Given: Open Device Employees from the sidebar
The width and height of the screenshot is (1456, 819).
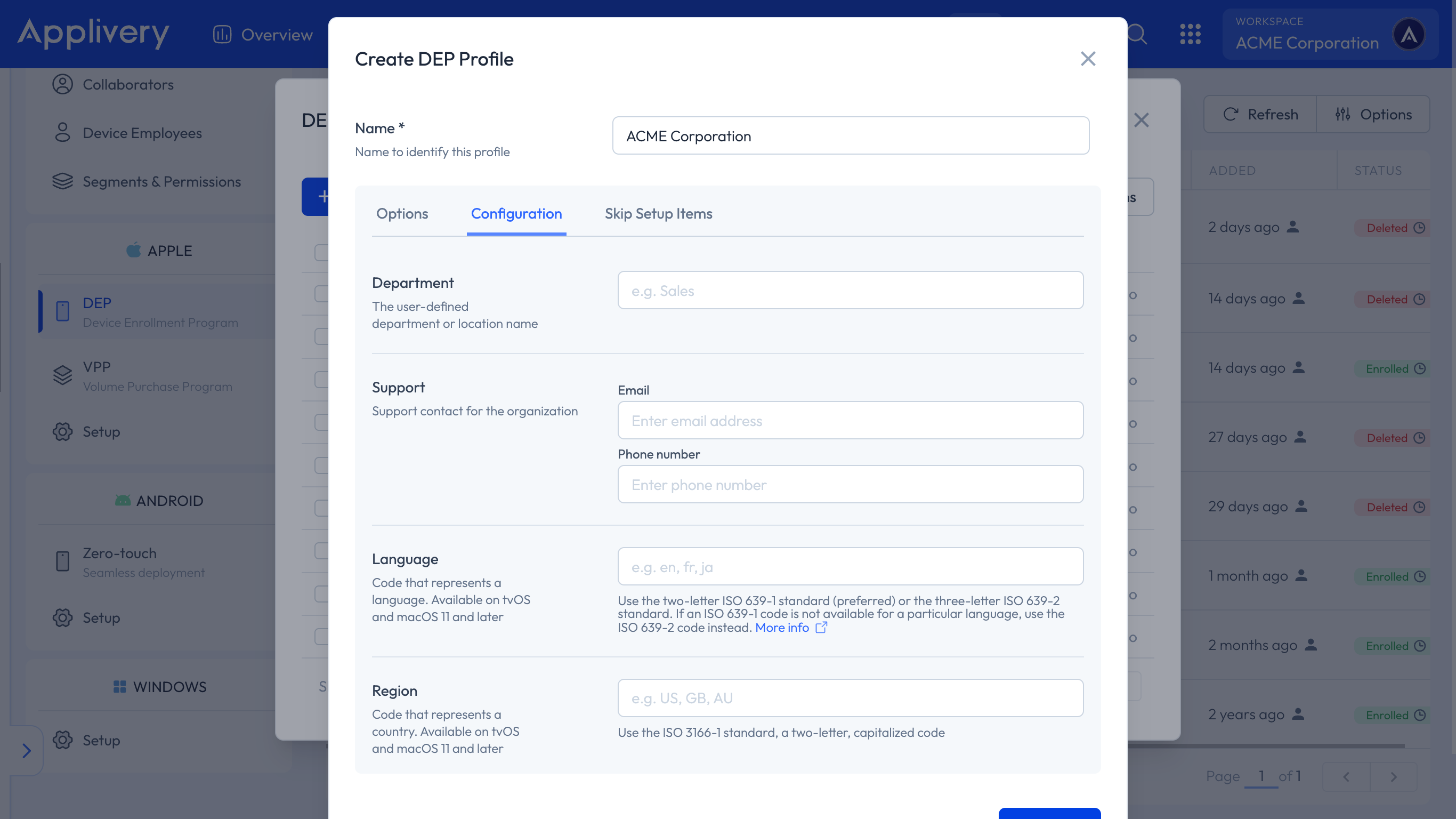Looking at the screenshot, I should [142, 133].
